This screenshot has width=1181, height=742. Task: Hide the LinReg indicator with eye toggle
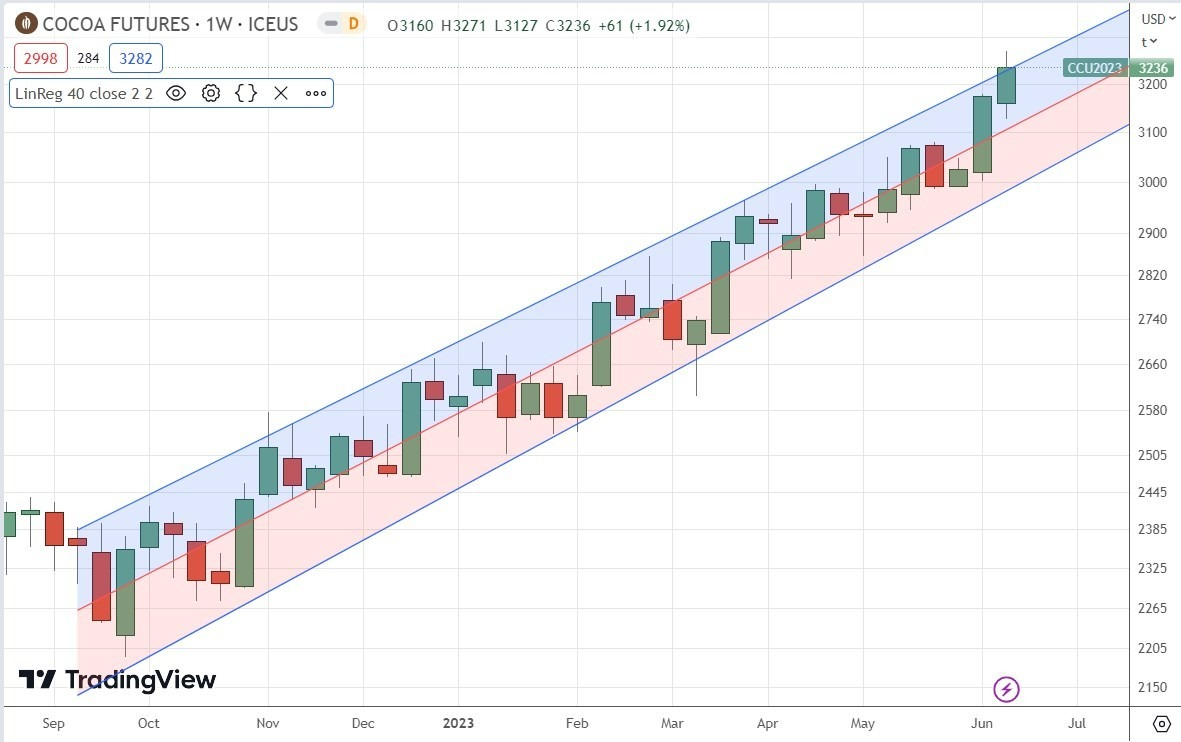(x=176, y=93)
